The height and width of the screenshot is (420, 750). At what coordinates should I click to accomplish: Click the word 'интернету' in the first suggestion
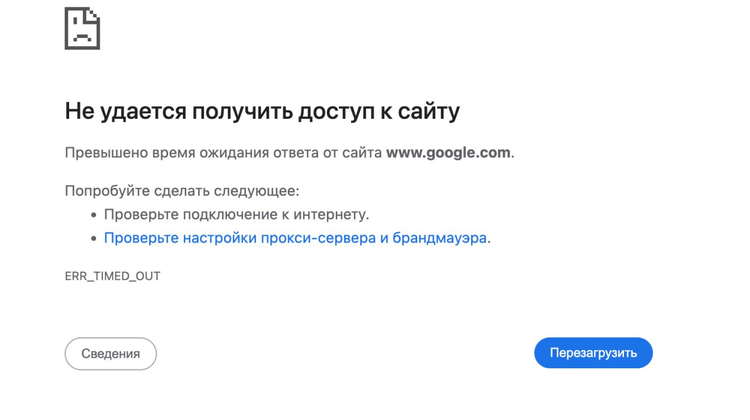click(x=330, y=214)
